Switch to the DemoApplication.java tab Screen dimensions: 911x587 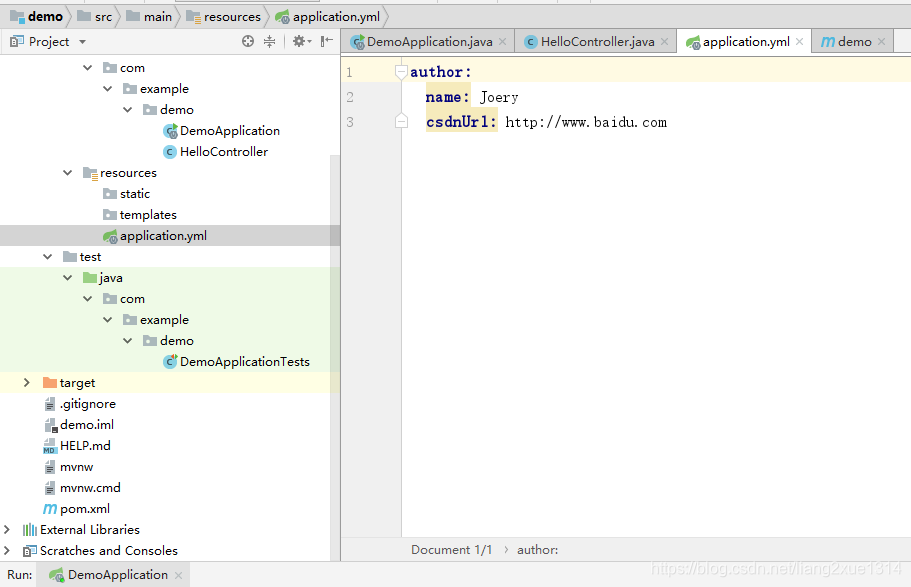coord(430,42)
